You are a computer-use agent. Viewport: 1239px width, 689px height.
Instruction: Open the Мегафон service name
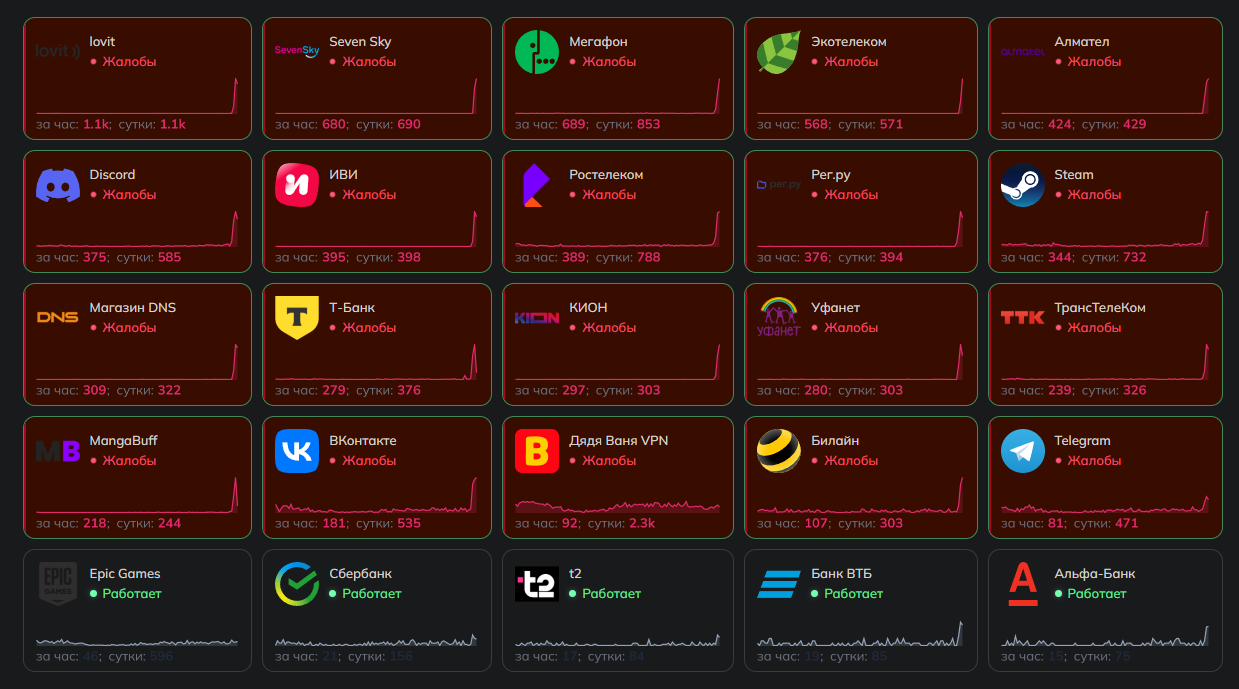coord(599,42)
